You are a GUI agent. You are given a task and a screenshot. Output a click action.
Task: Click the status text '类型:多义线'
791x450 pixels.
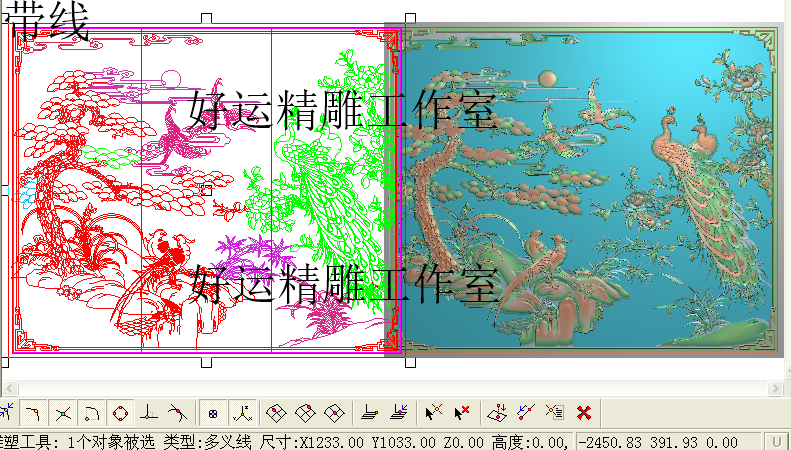point(207,442)
